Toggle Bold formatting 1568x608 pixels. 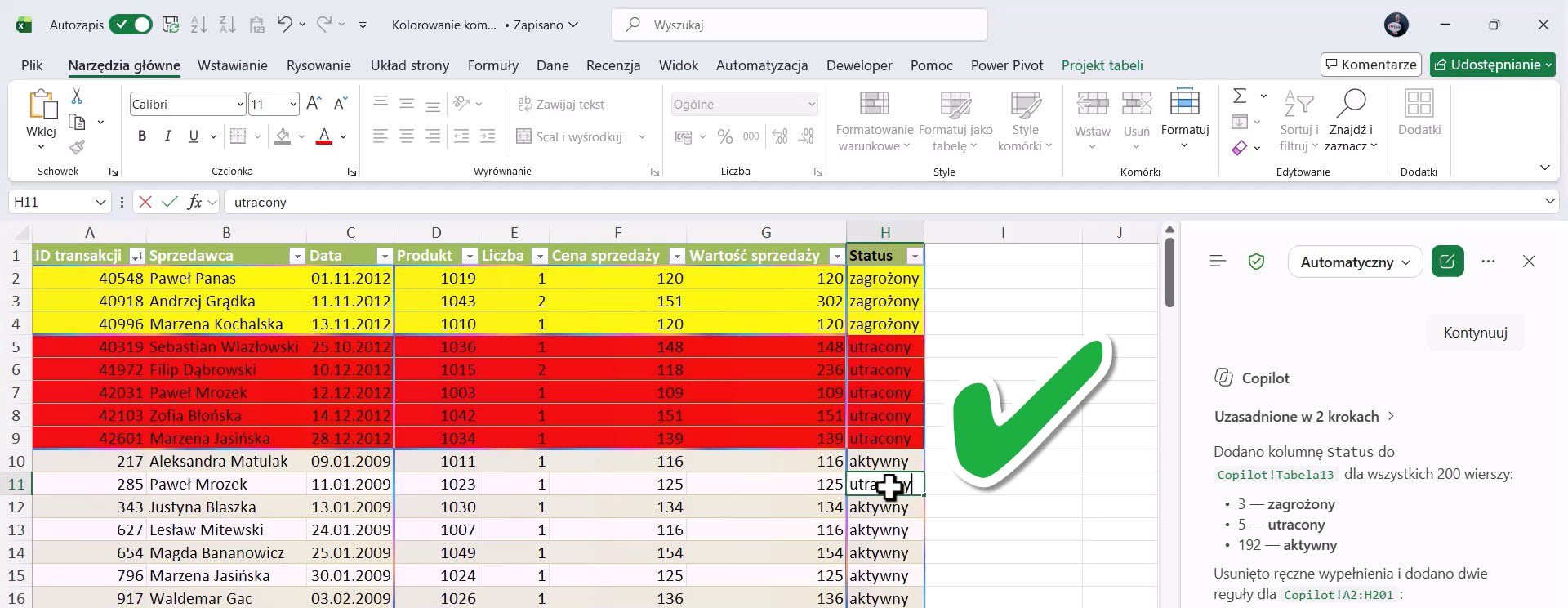point(142,136)
